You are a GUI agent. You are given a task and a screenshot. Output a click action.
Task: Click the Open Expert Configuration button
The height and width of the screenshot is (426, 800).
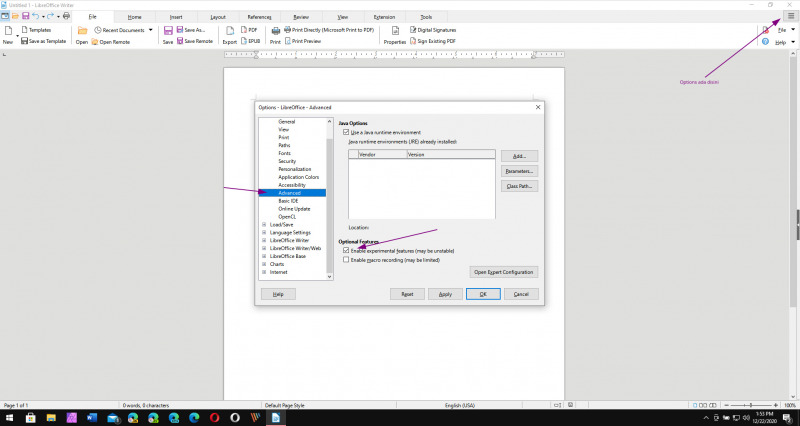coord(504,272)
